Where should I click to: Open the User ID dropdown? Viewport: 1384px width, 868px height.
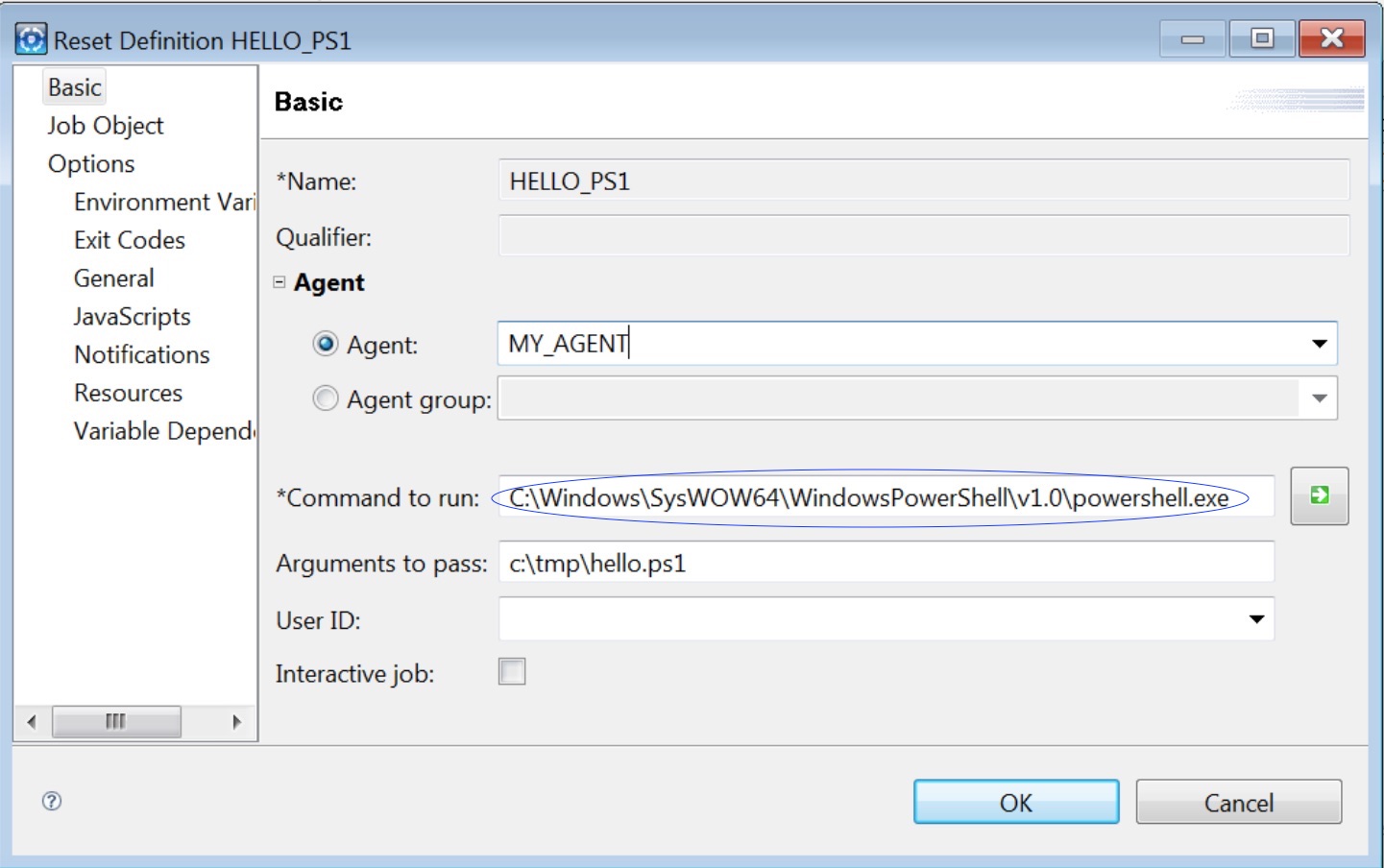point(1256,619)
